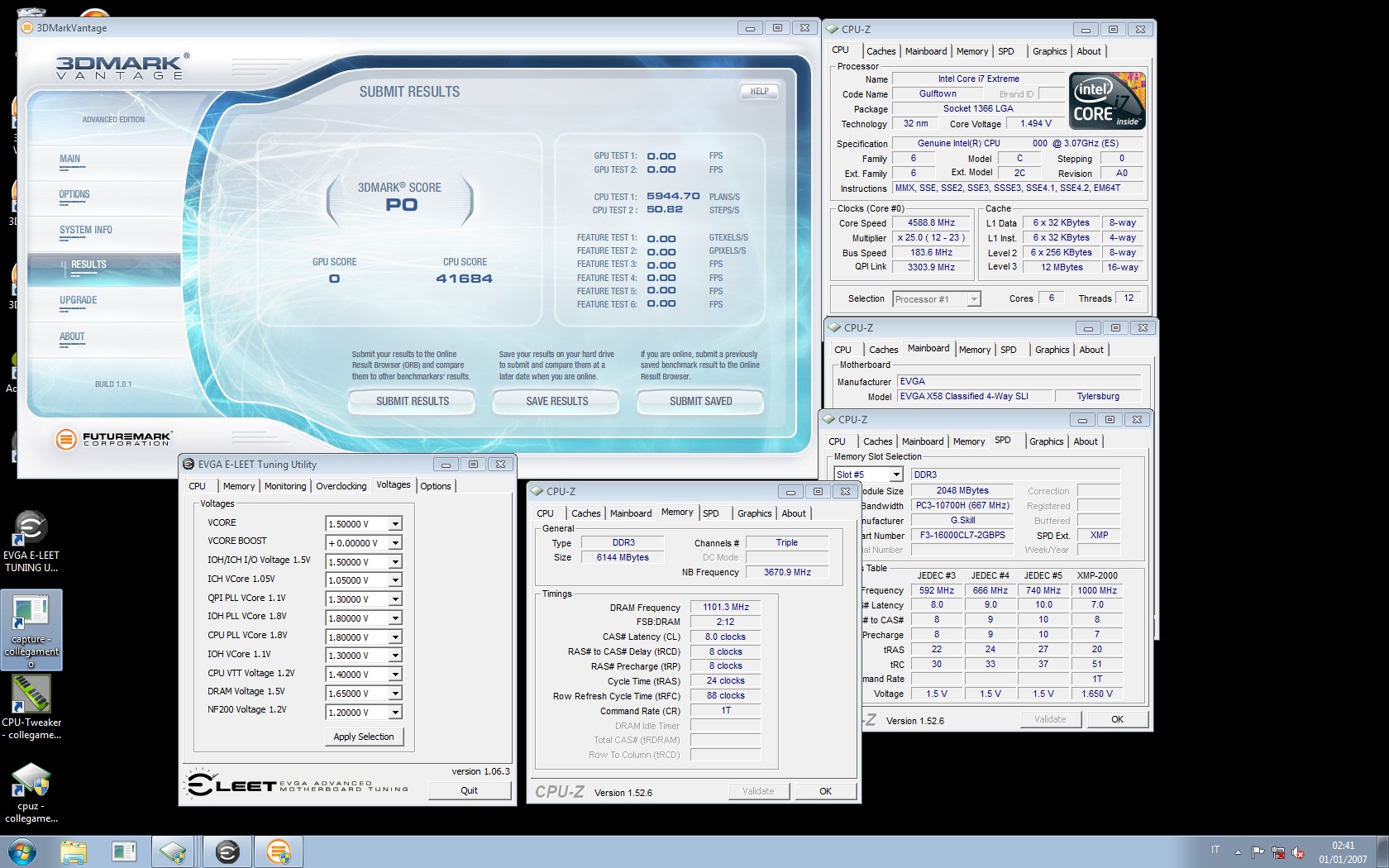Click the Show desktop button
Image resolution: width=1389 pixels, height=868 pixels.
point(1383,851)
